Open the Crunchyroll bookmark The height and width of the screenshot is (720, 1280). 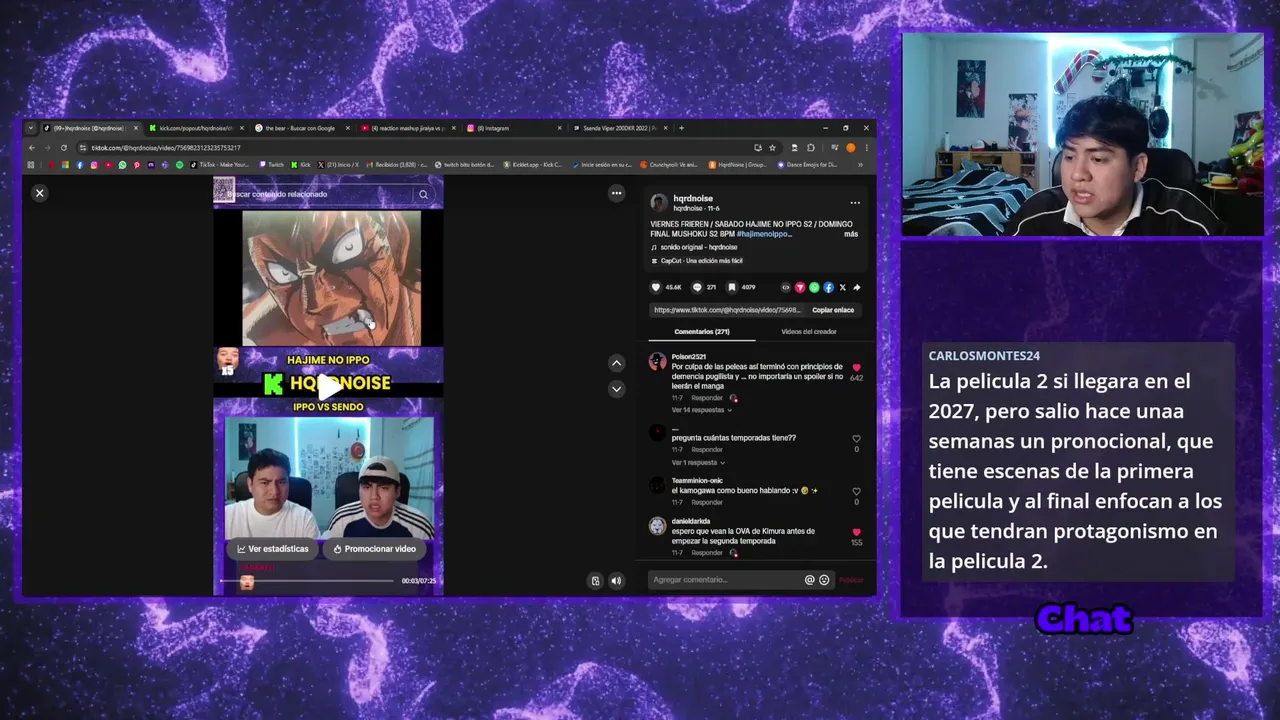(x=669, y=165)
